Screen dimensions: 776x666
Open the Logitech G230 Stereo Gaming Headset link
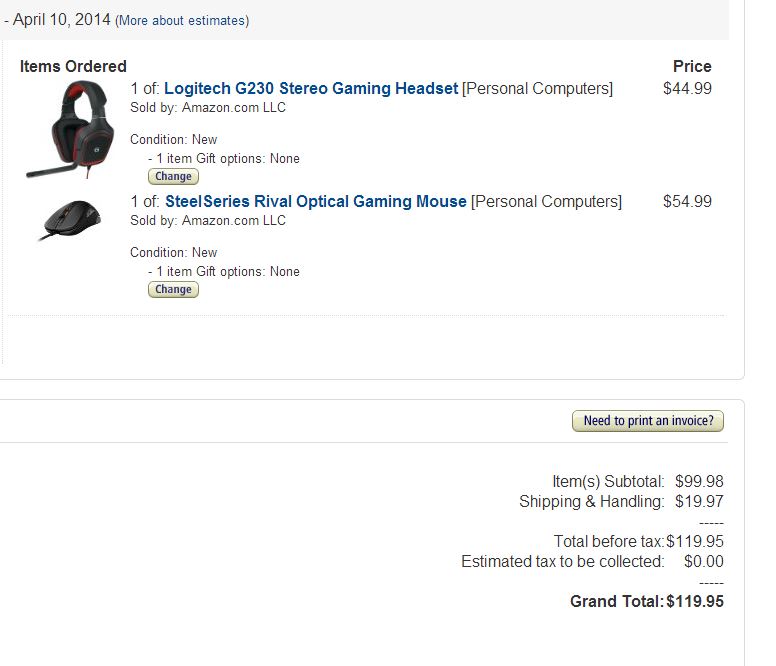pos(311,89)
